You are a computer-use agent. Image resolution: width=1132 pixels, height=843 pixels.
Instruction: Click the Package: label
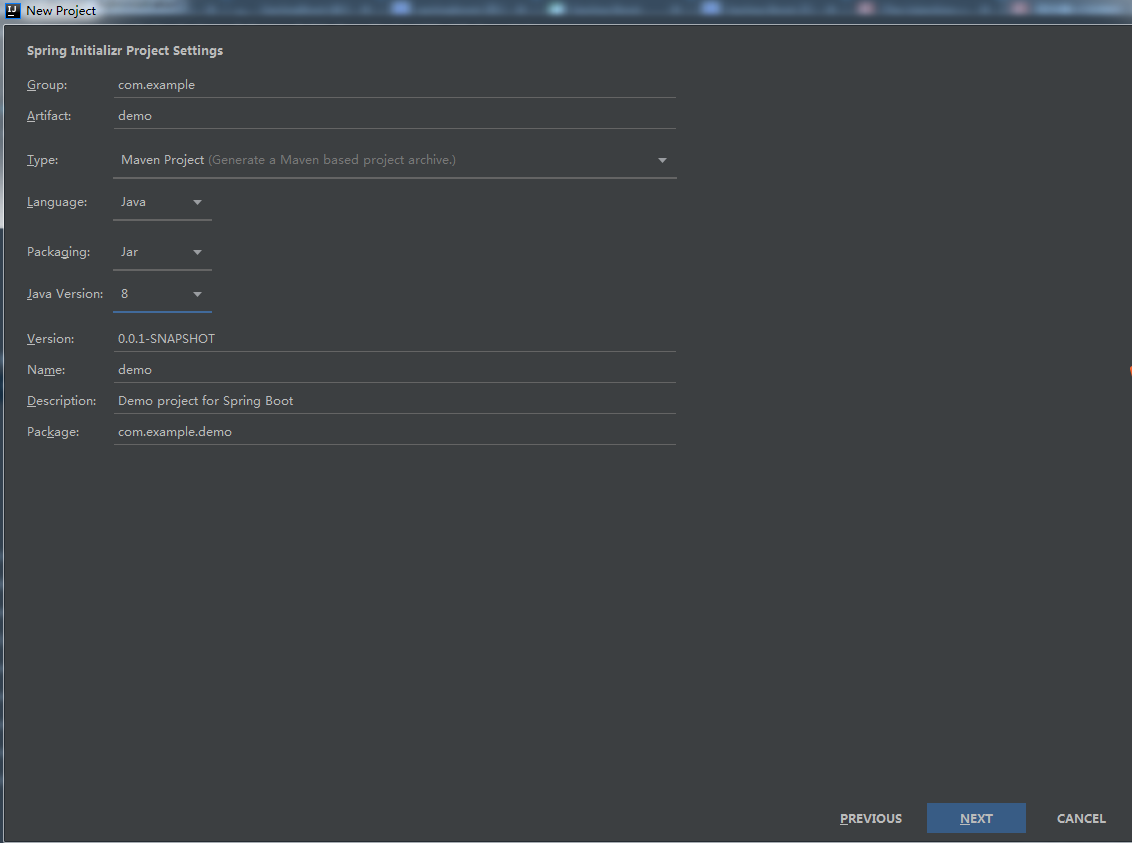point(53,432)
